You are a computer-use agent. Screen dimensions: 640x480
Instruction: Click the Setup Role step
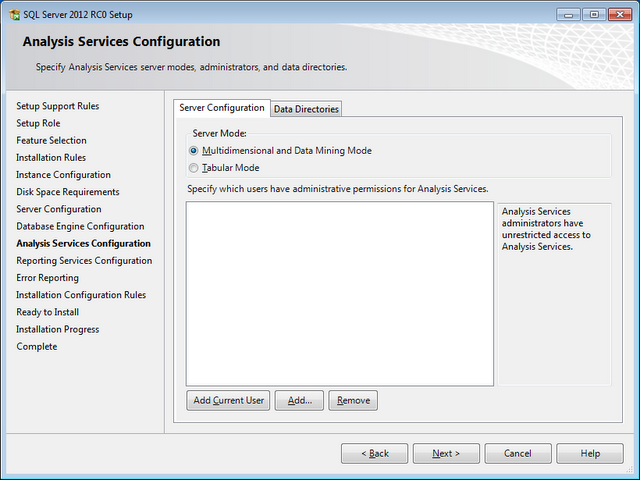point(38,123)
